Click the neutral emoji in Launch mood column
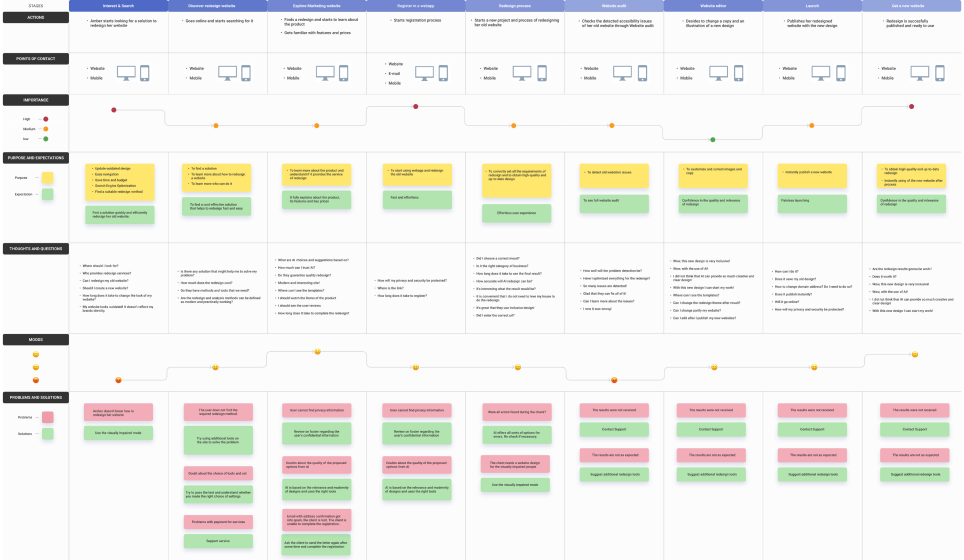The width and height of the screenshot is (964, 560). coord(814,368)
